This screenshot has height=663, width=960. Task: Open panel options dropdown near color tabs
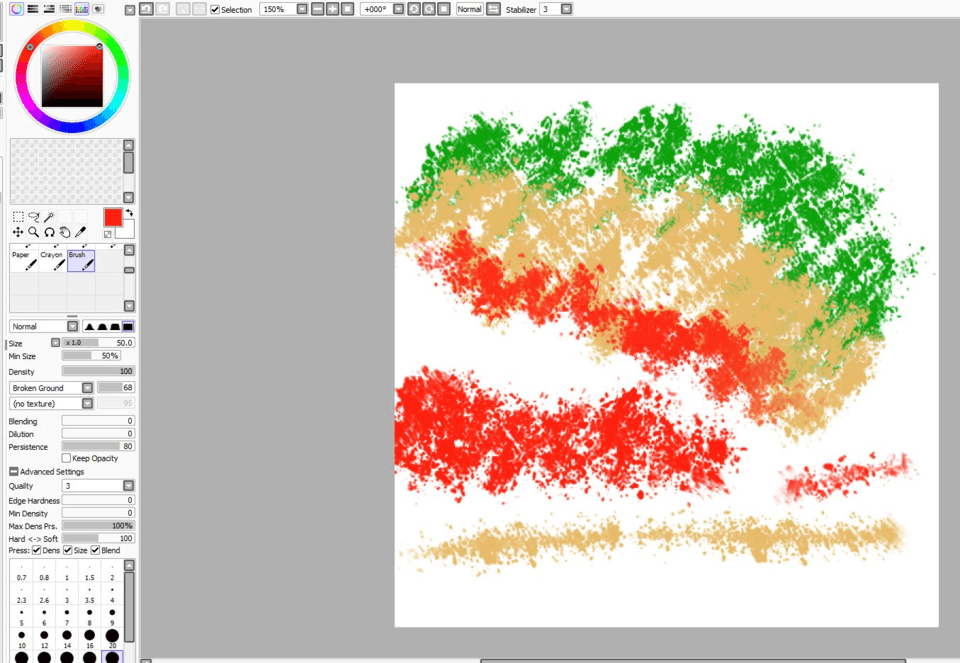click(130, 10)
